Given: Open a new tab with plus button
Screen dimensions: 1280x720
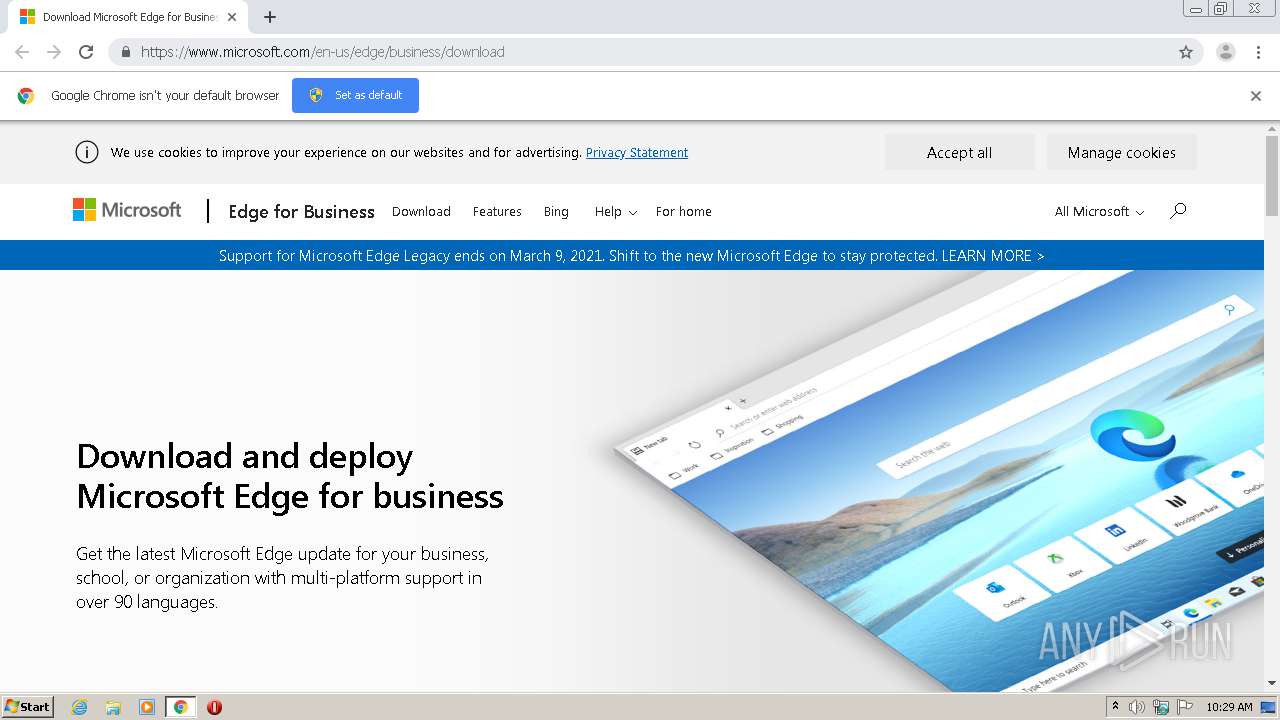Looking at the screenshot, I should point(270,17).
